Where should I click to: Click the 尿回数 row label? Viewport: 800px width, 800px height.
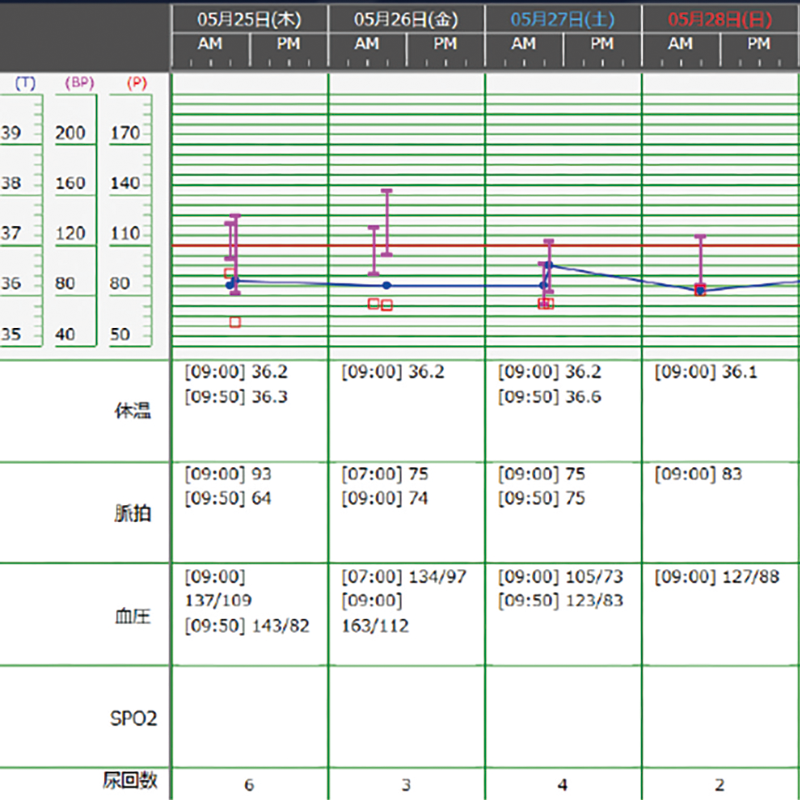pyautogui.click(x=130, y=780)
